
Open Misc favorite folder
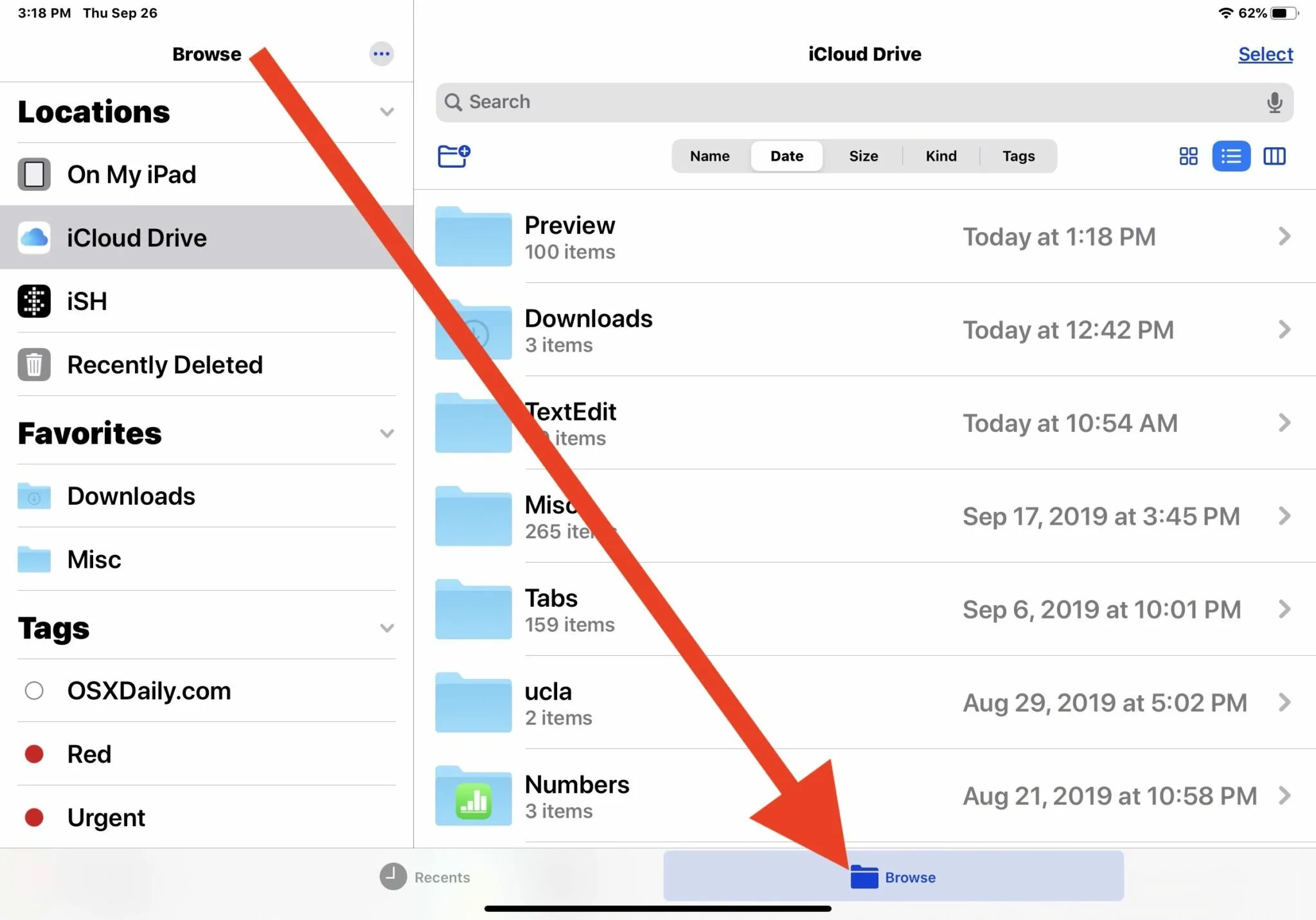(x=206, y=559)
